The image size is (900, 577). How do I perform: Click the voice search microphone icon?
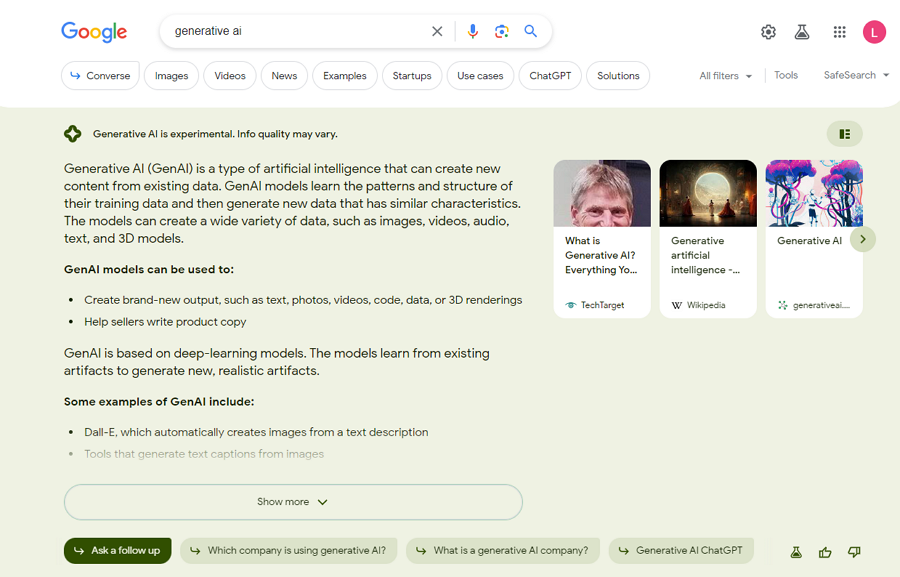(x=473, y=31)
